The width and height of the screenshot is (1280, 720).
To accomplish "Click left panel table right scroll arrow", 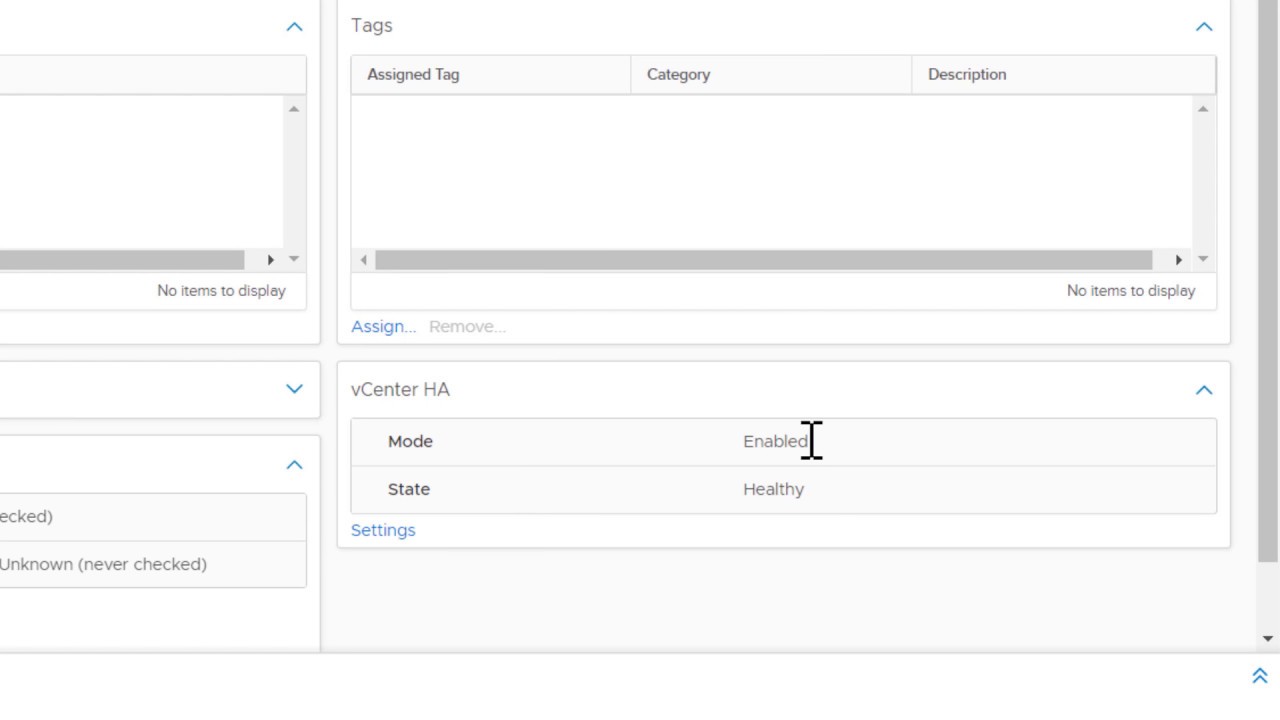I will point(270,260).
